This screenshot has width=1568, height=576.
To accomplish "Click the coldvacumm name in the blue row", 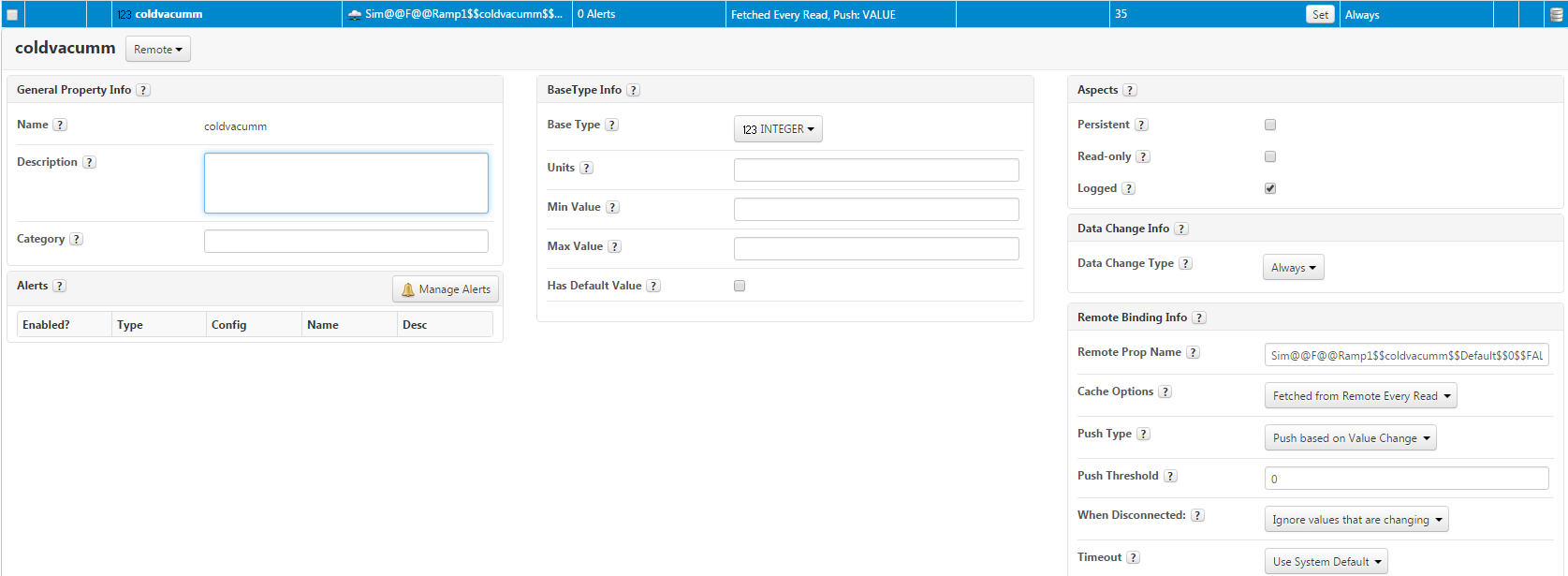I will [169, 14].
